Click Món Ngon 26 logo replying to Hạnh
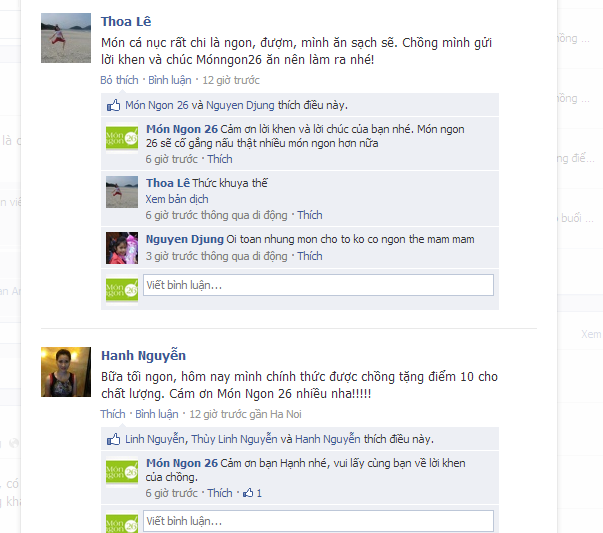The width and height of the screenshot is (603, 533). tap(122, 472)
